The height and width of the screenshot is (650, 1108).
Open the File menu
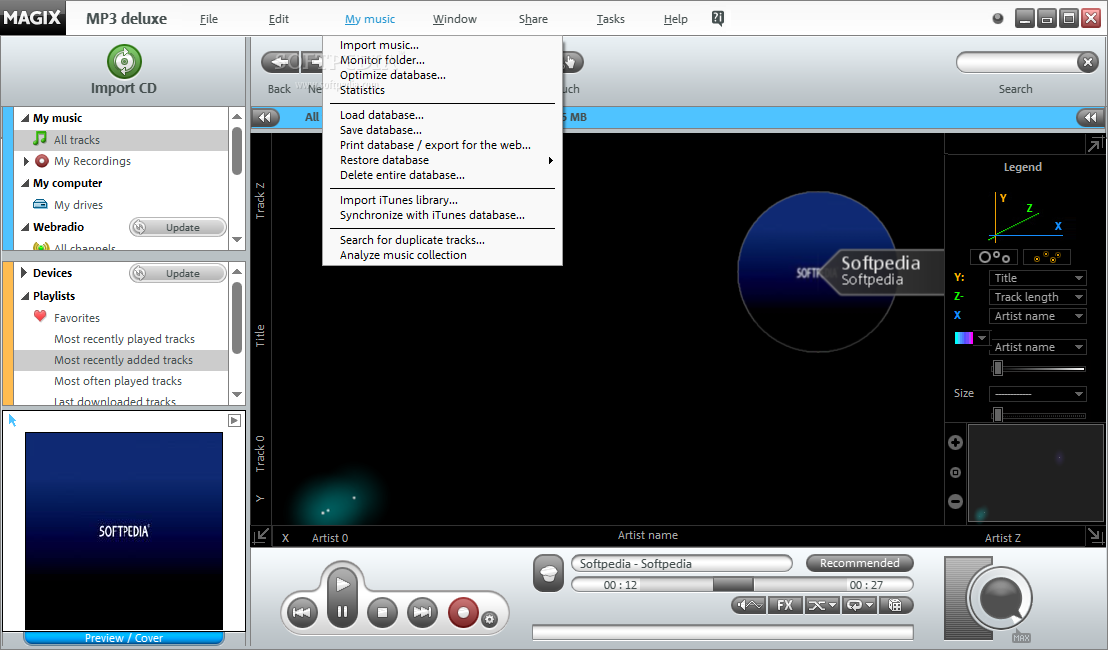(x=209, y=19)
